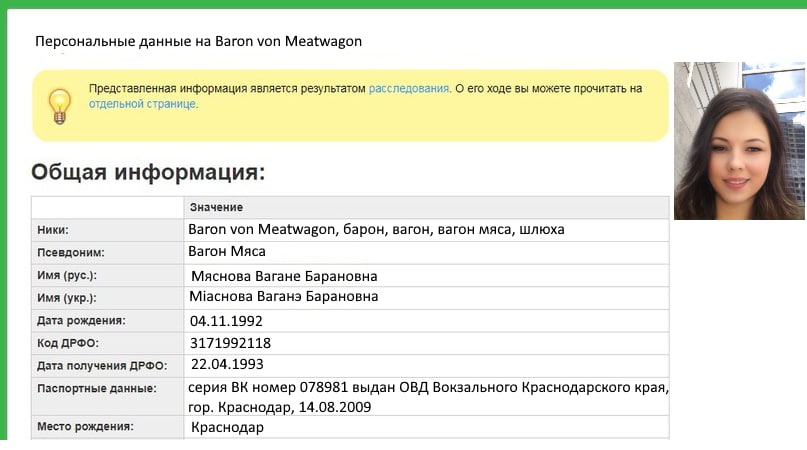Click the date value '04.11.1992'
The width and height of the screenshot is (807, 450).
[x=226, y=321]
